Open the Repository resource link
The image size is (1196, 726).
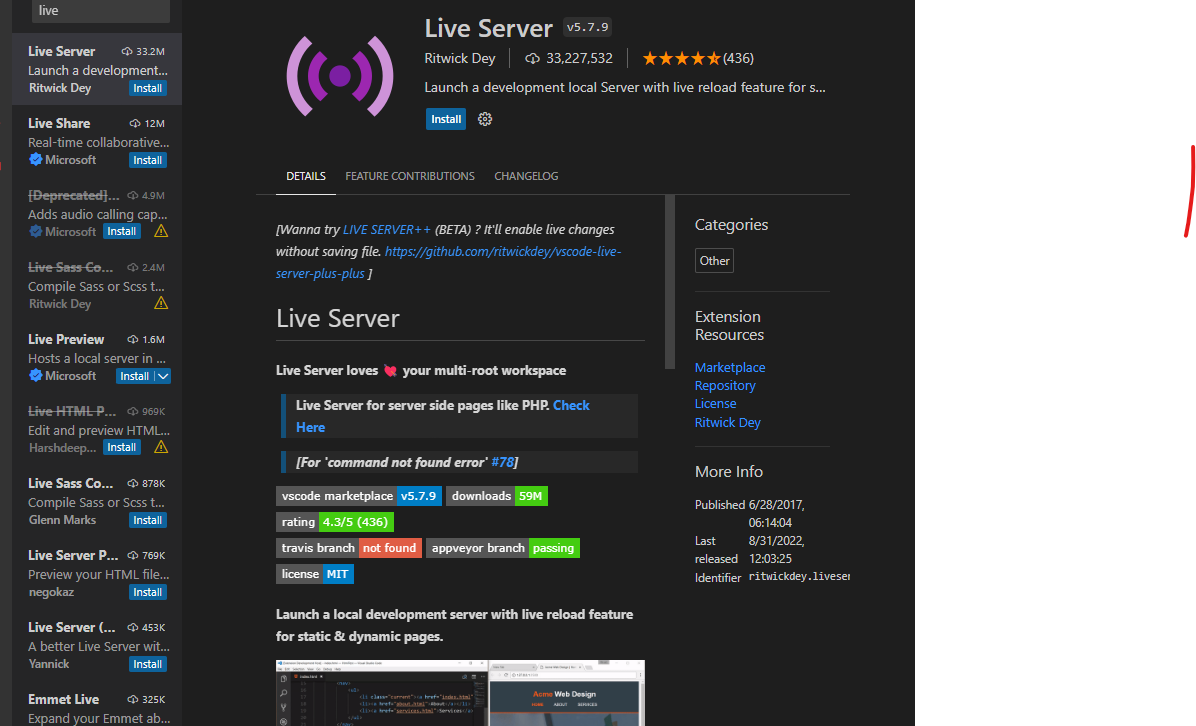point(725,386)
